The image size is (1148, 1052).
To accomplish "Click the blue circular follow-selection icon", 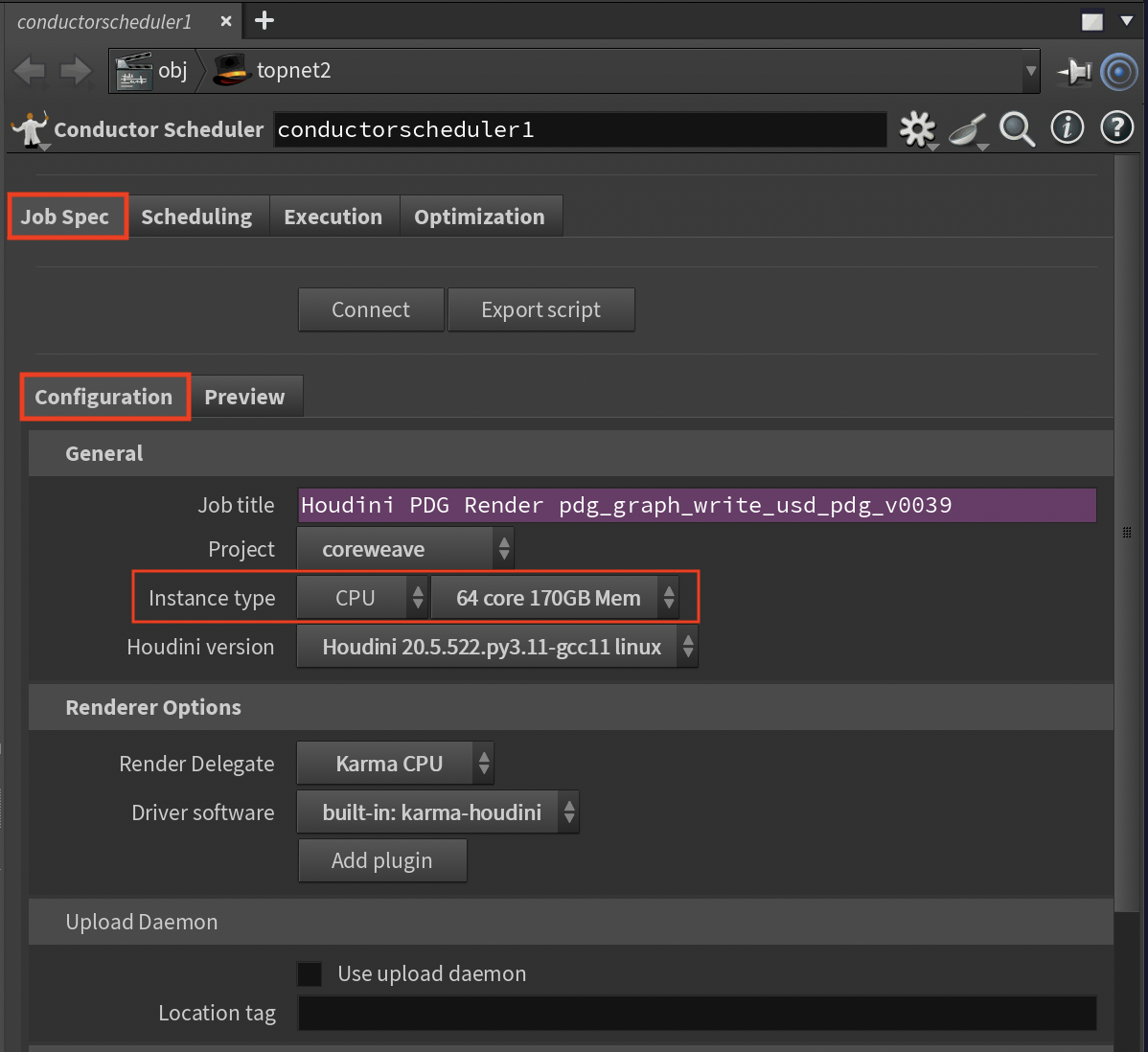I will [x=1118, y=72].
